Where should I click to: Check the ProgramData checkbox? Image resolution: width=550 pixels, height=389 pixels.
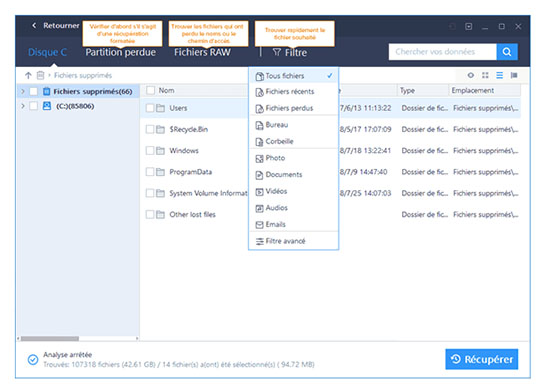tap(150, 172)
